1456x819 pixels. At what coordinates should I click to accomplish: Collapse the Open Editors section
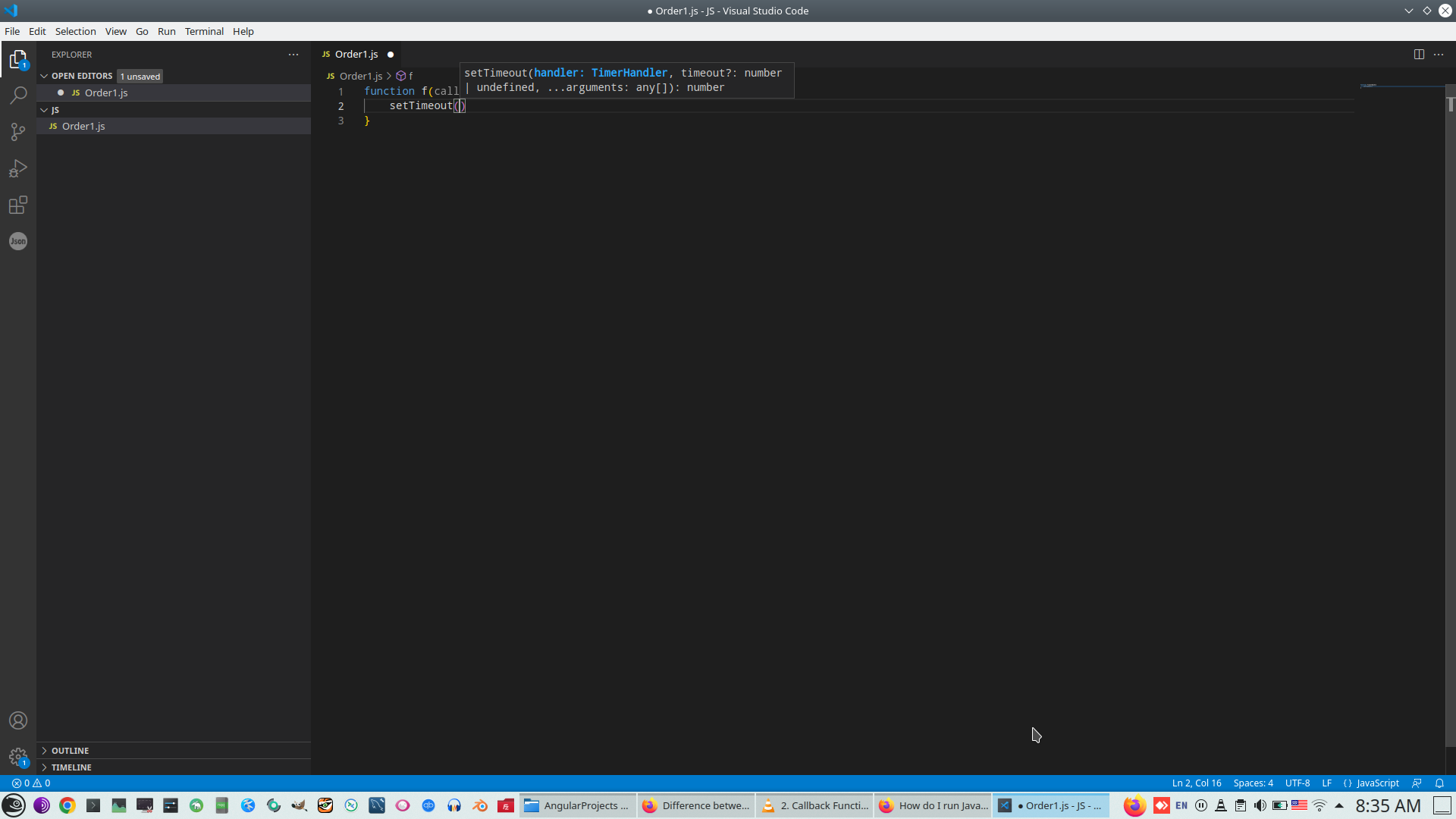pos(81,76)
